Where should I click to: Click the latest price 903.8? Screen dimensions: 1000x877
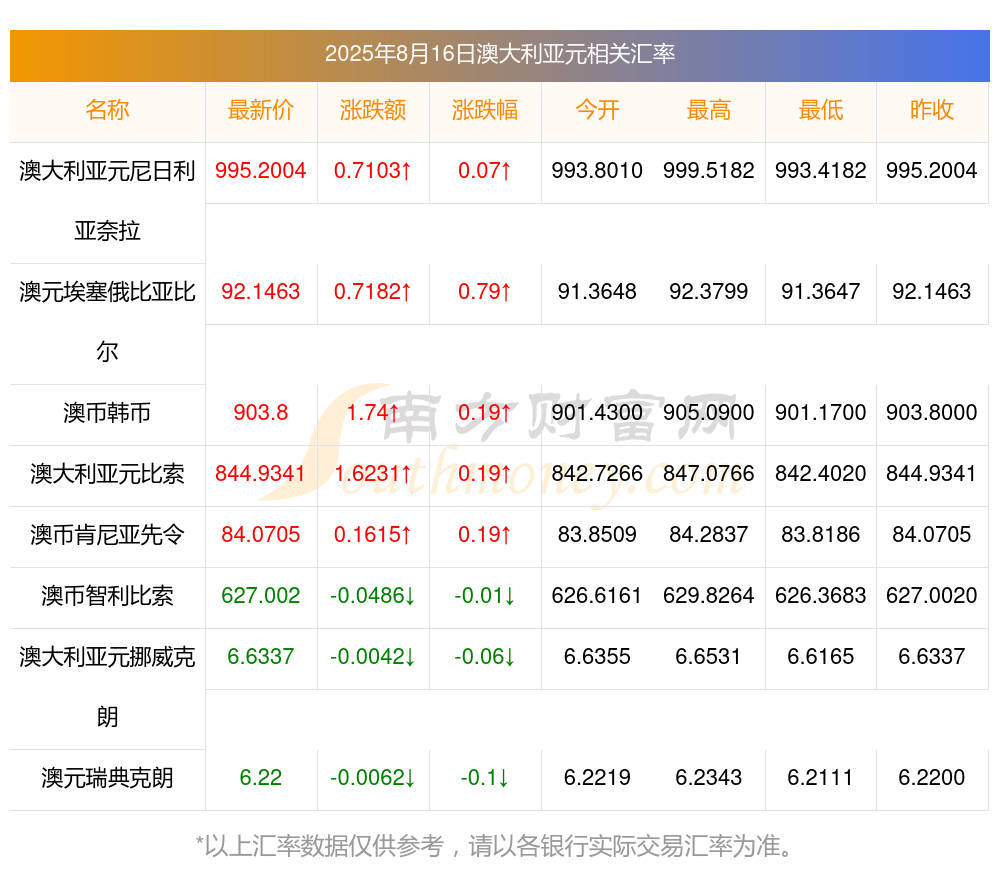coord(261,413)
